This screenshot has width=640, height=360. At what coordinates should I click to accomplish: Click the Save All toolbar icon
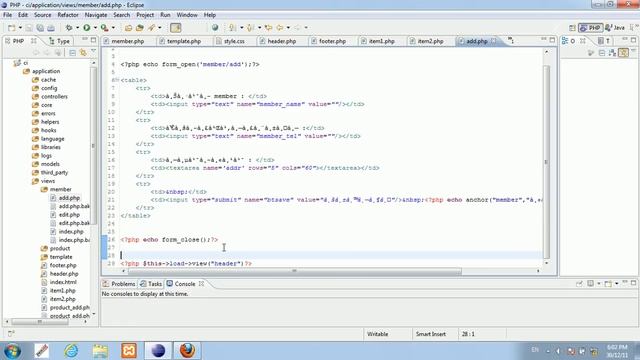40,28
